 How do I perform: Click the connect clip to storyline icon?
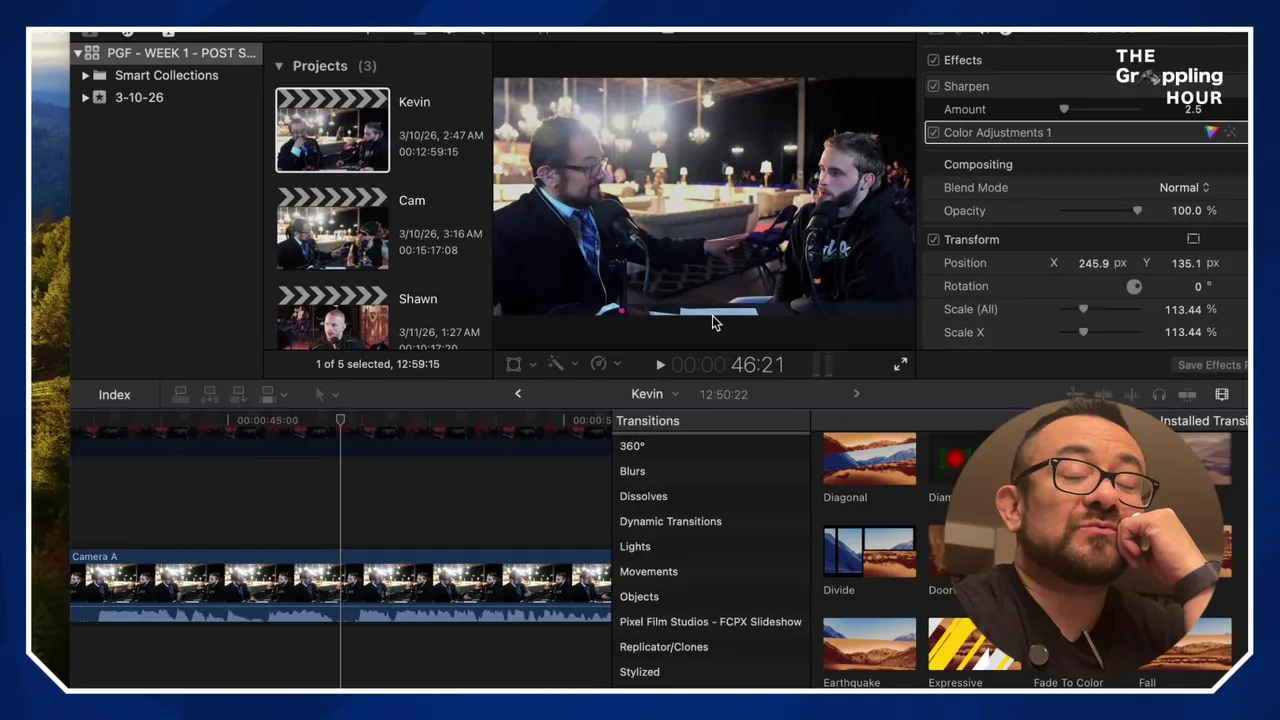pyautogui.click(x=181, y=395)
